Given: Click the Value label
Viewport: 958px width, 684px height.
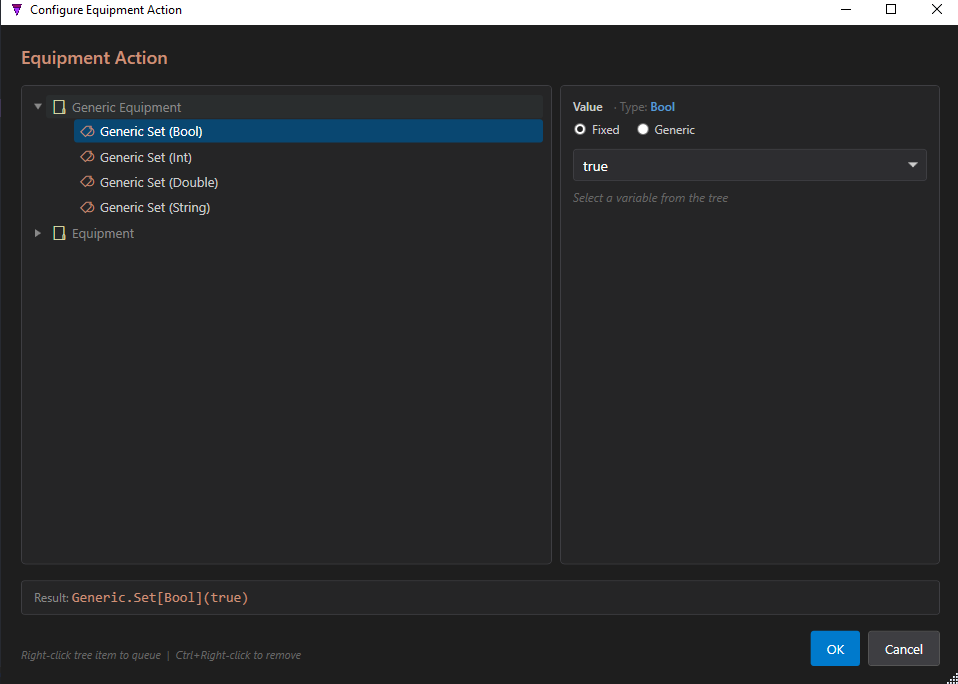Looking at the screenshot, I should click(588, 107).
